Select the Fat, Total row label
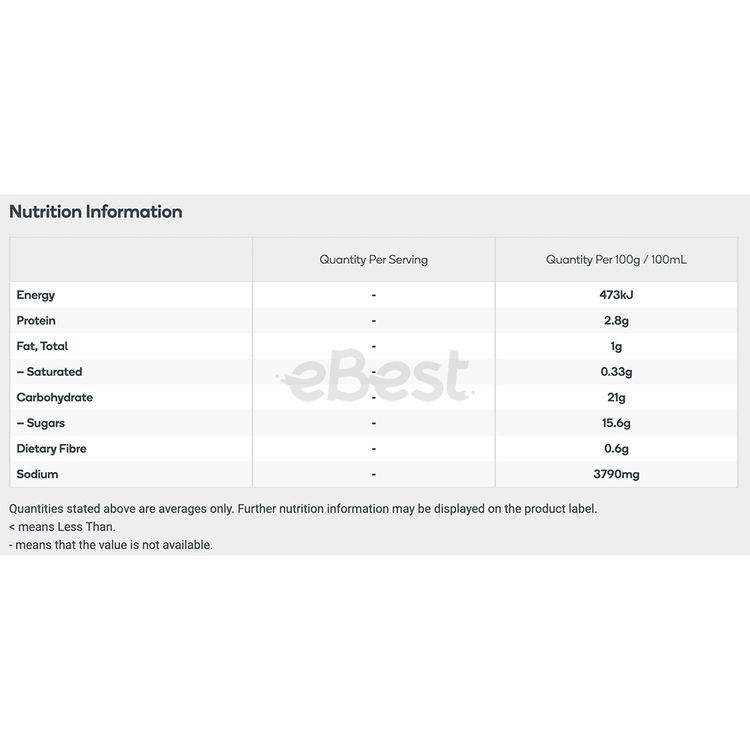The image size is (750, 750). click(x=42, y=346)
